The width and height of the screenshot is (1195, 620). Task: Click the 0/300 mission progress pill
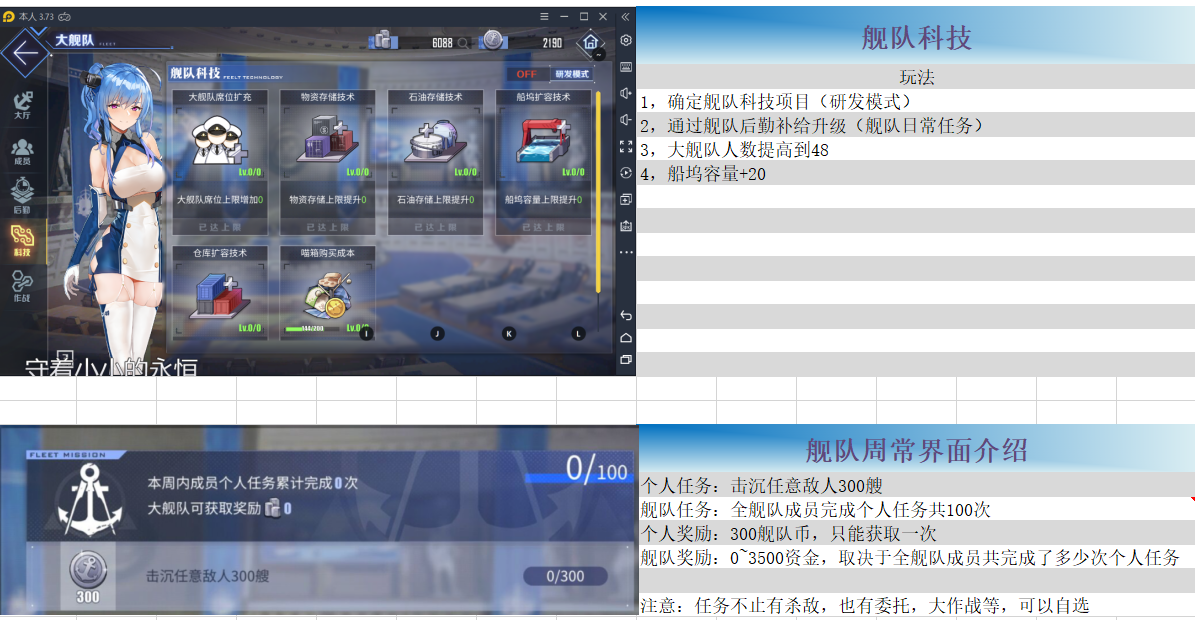(x=565, y=577)
